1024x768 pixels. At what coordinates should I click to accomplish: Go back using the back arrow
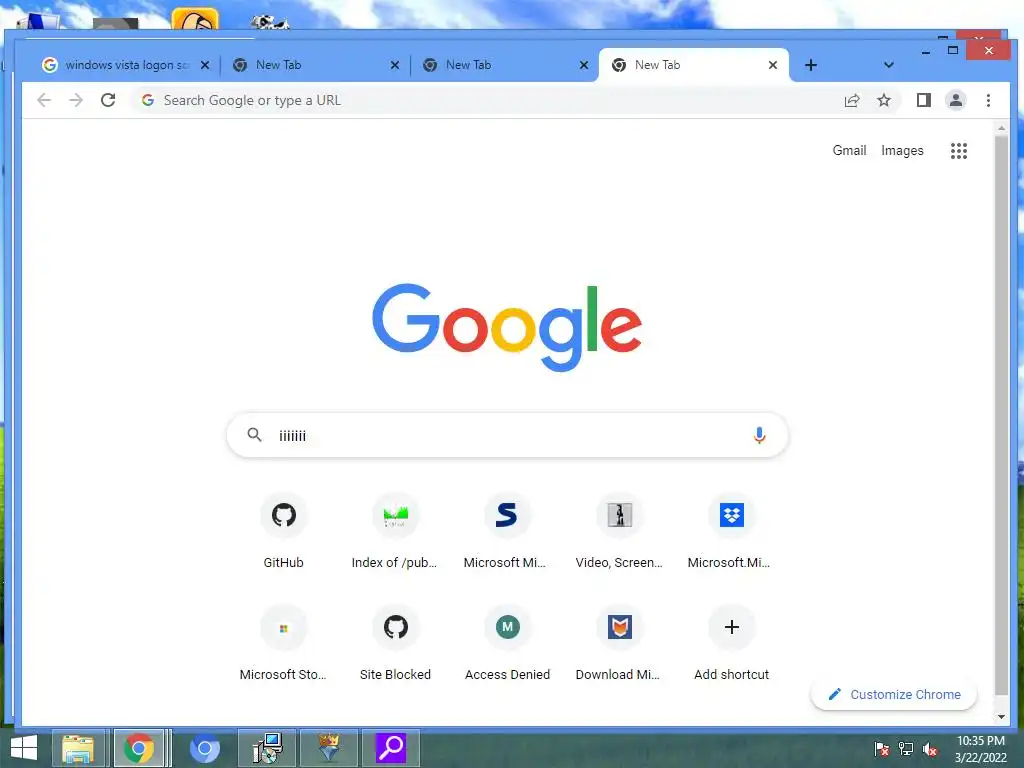[44, 100]
